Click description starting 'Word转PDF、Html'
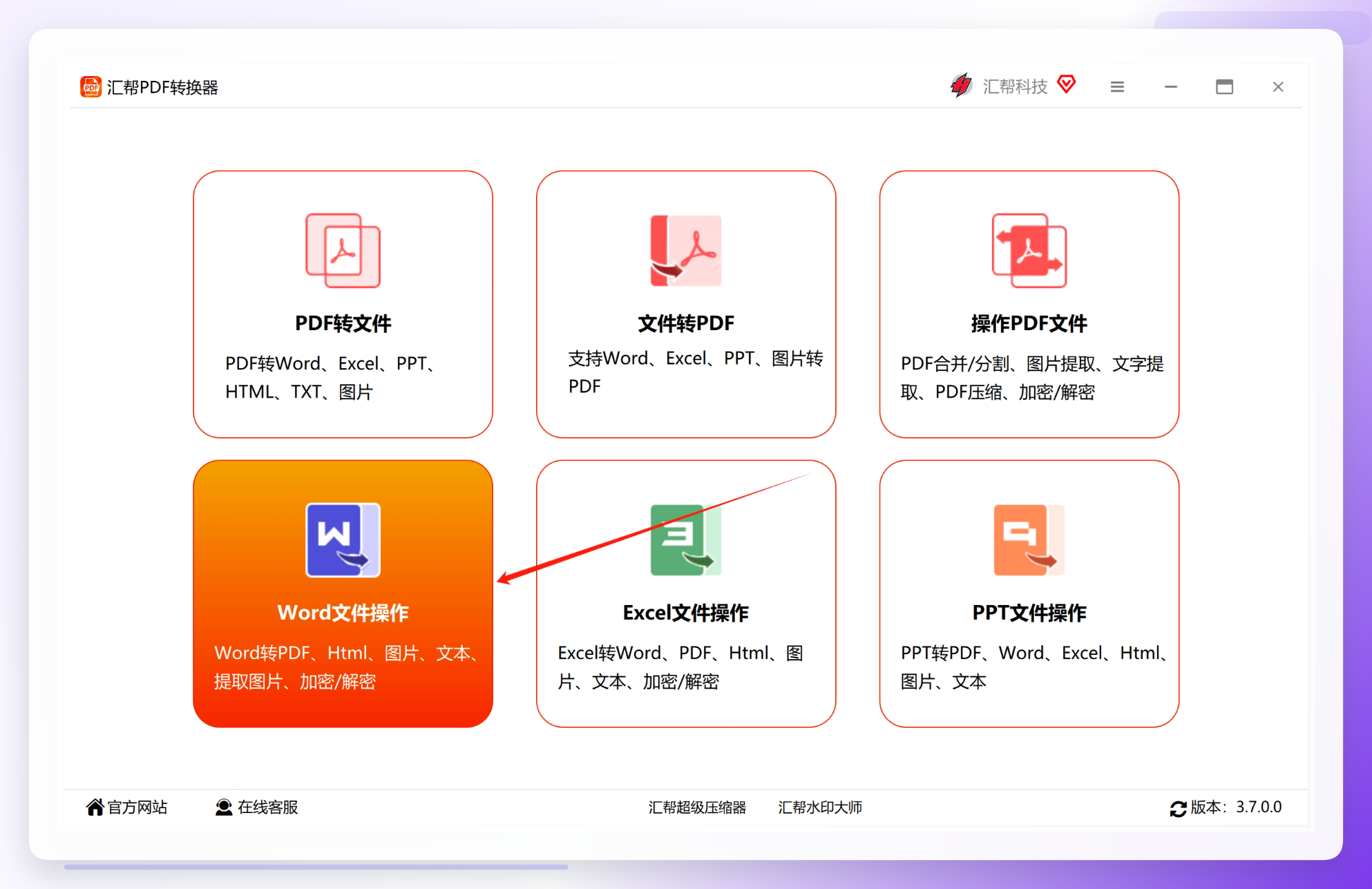1372x889 pixels. [347, 667]
